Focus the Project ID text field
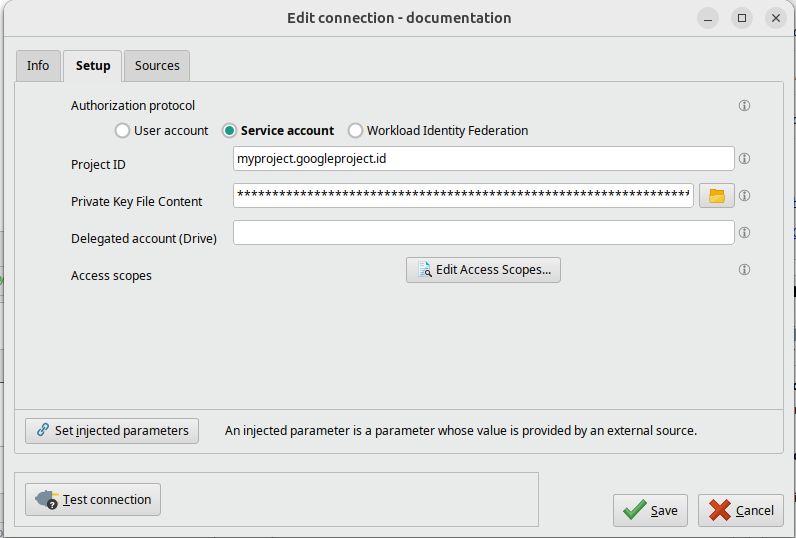This screenshot has height=538, width=796. 483,159
